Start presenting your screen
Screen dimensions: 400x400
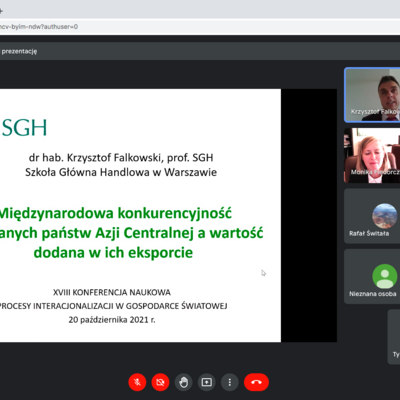coord(207,382)
